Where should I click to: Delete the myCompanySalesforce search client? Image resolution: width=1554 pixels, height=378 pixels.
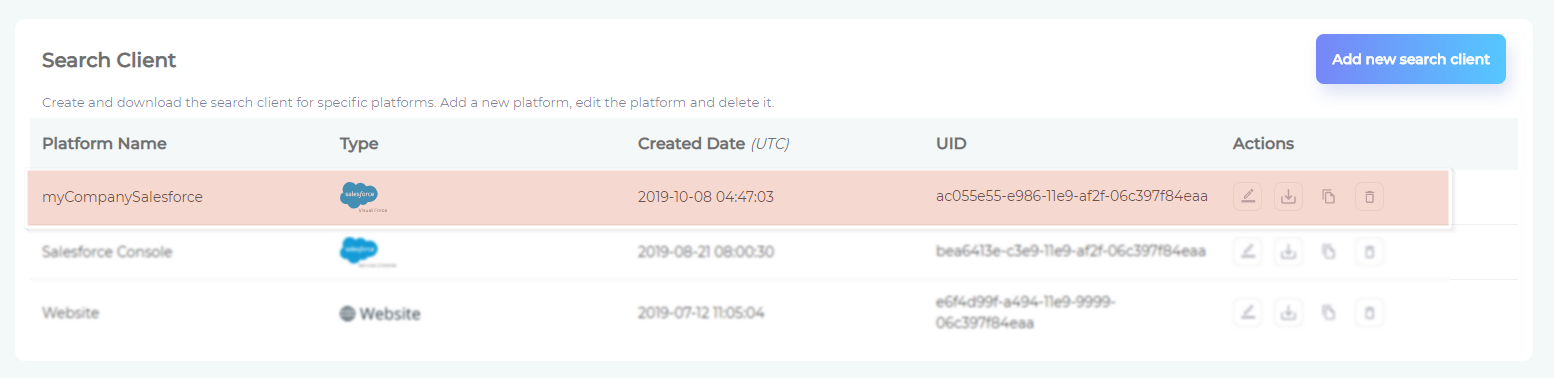click(1369, 197)
